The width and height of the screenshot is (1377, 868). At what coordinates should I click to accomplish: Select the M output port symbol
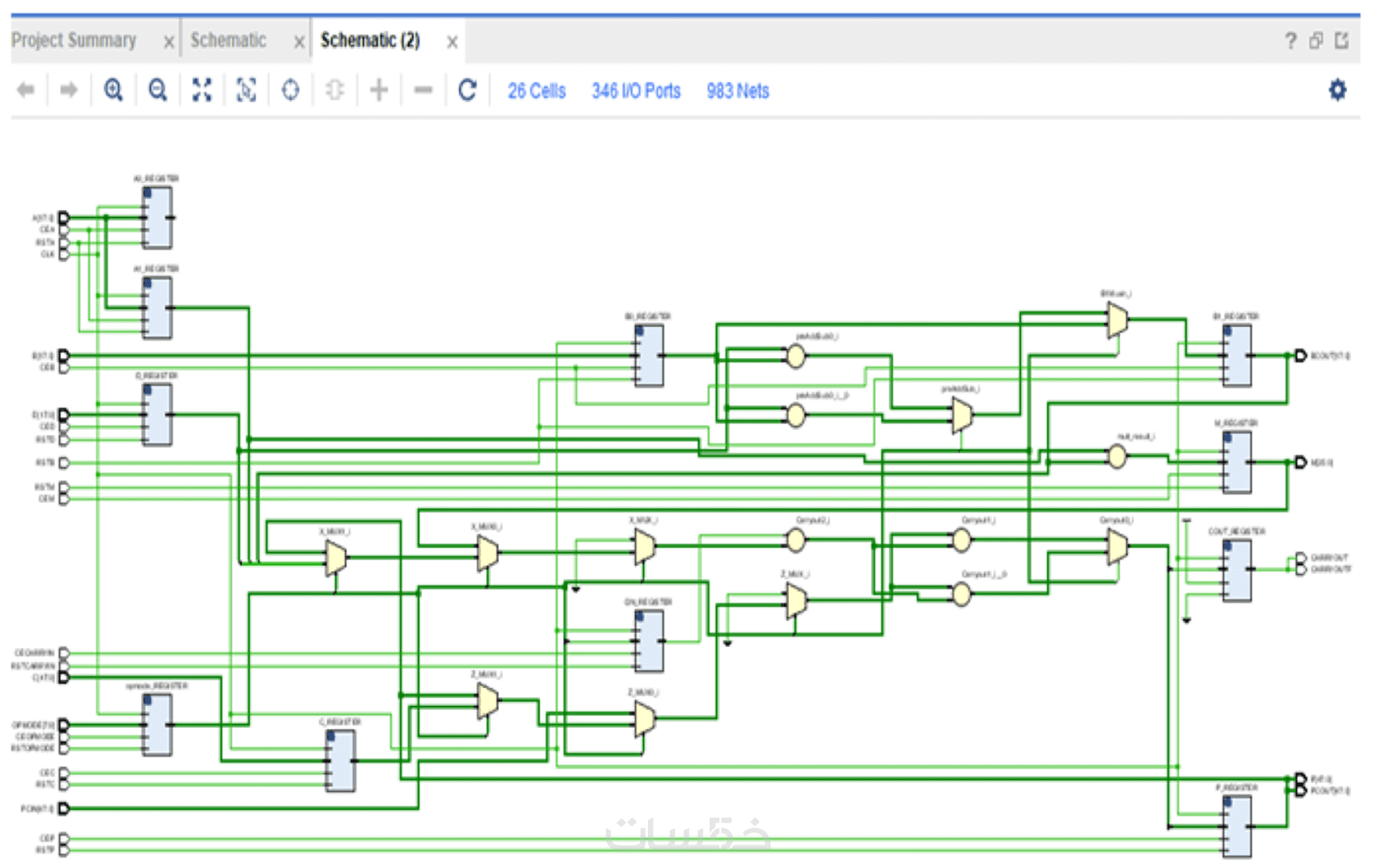click(x=1300, y=462)
